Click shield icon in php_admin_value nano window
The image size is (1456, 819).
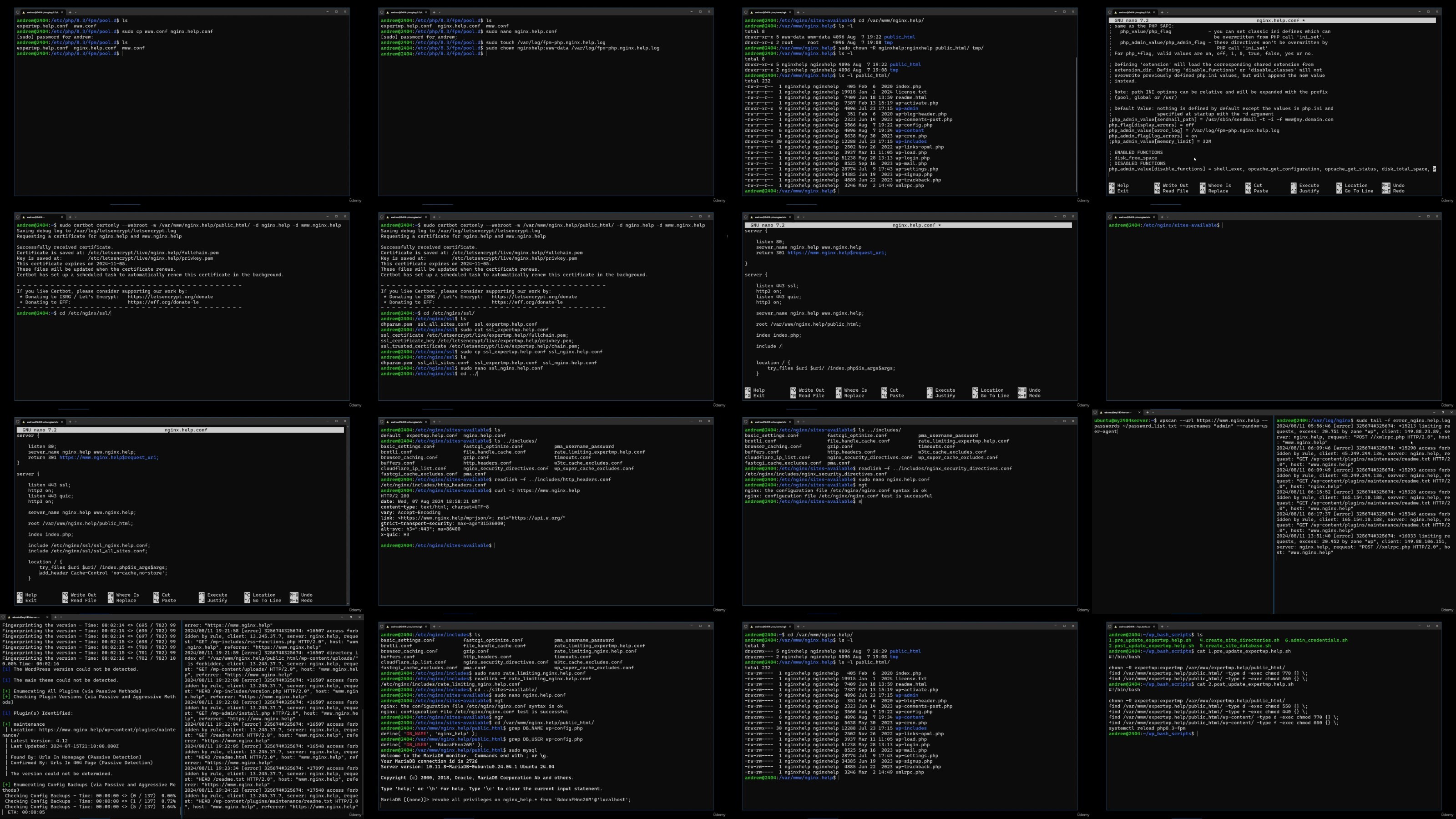tap(1110, 12)
